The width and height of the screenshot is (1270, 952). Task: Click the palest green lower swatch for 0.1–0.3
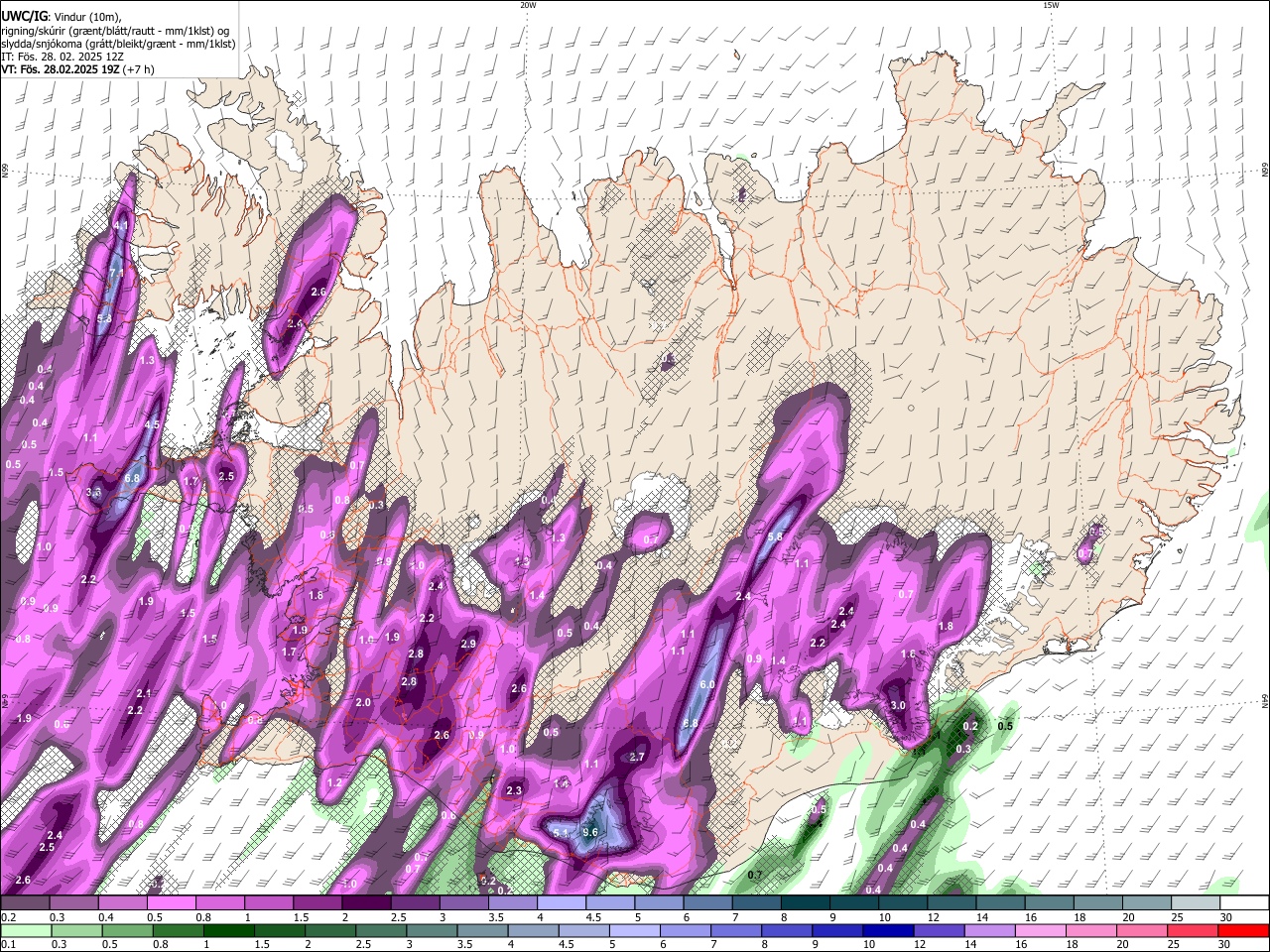[25, 931]
